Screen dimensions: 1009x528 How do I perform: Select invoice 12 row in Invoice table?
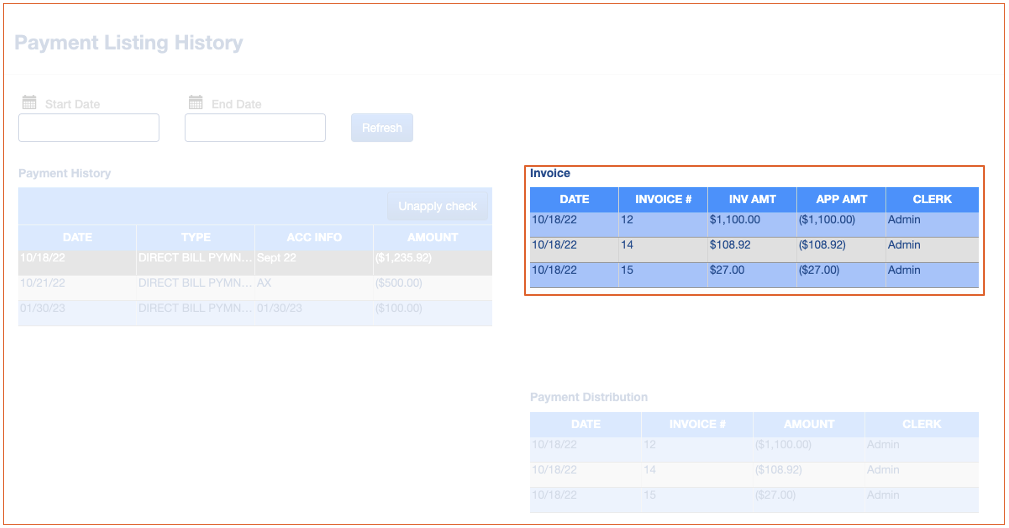point(754,220)
